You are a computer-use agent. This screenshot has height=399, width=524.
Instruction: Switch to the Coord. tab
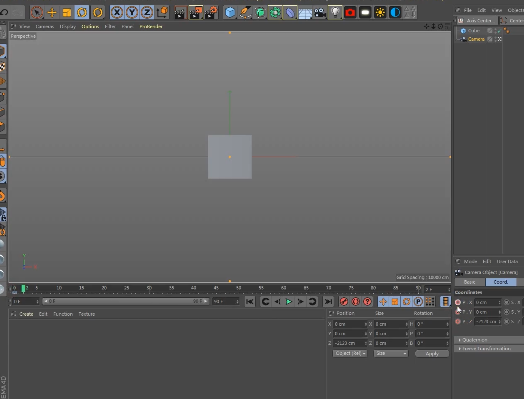tap(501, 282)
